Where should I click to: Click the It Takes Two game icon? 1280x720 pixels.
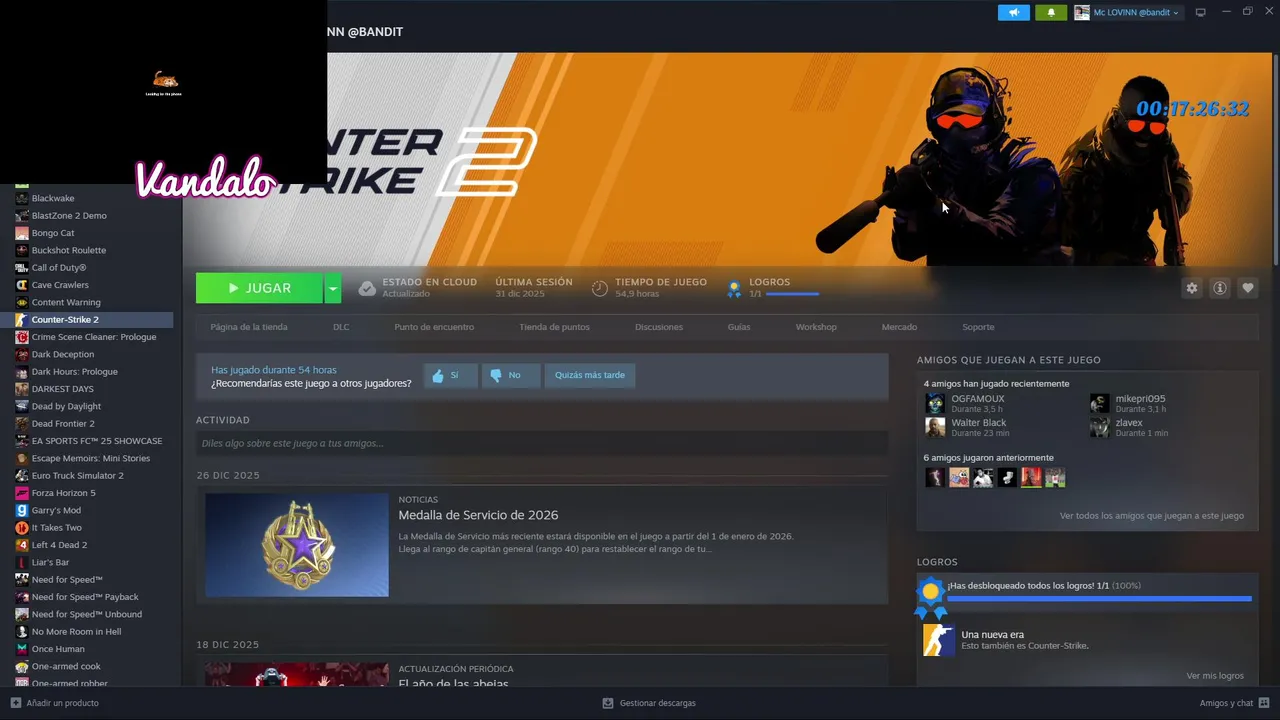22,528
